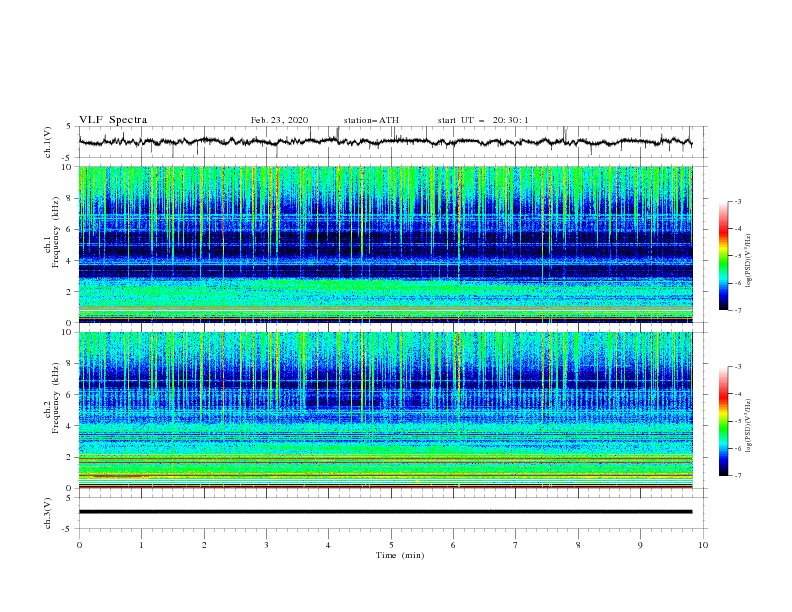The width and height of the screenshot is (792, 612).
Task: Click the ch.1 spectrogram panel
Action: tap(386, 244)
